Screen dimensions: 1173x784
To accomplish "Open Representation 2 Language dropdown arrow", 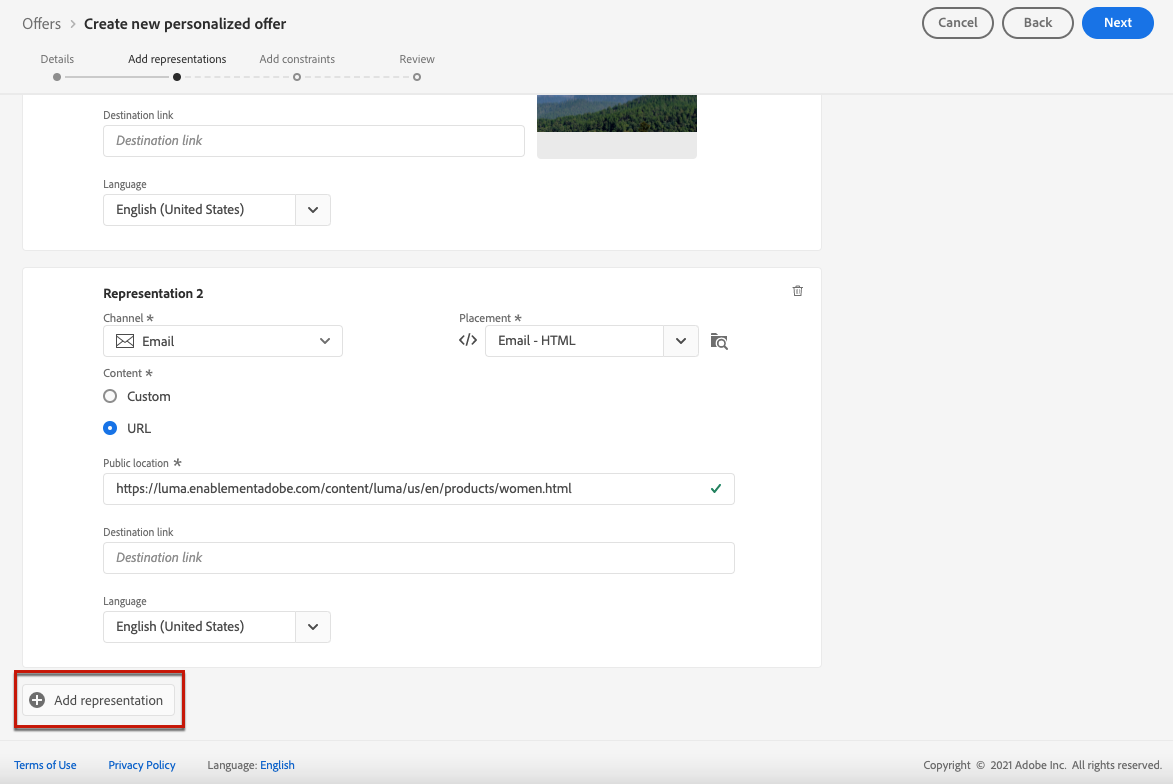I will tap(313, 627).
